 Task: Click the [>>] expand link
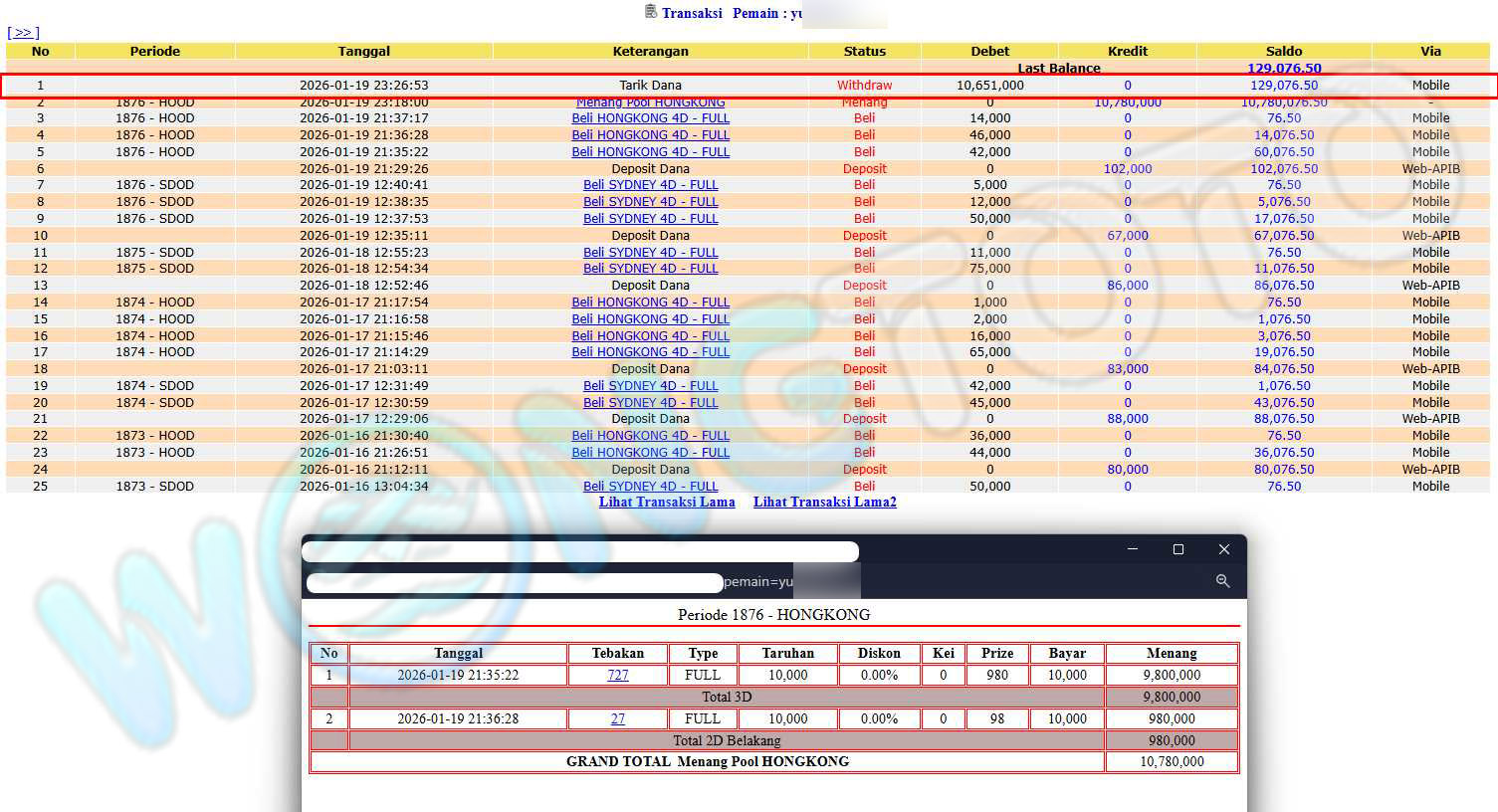[23, 33]
